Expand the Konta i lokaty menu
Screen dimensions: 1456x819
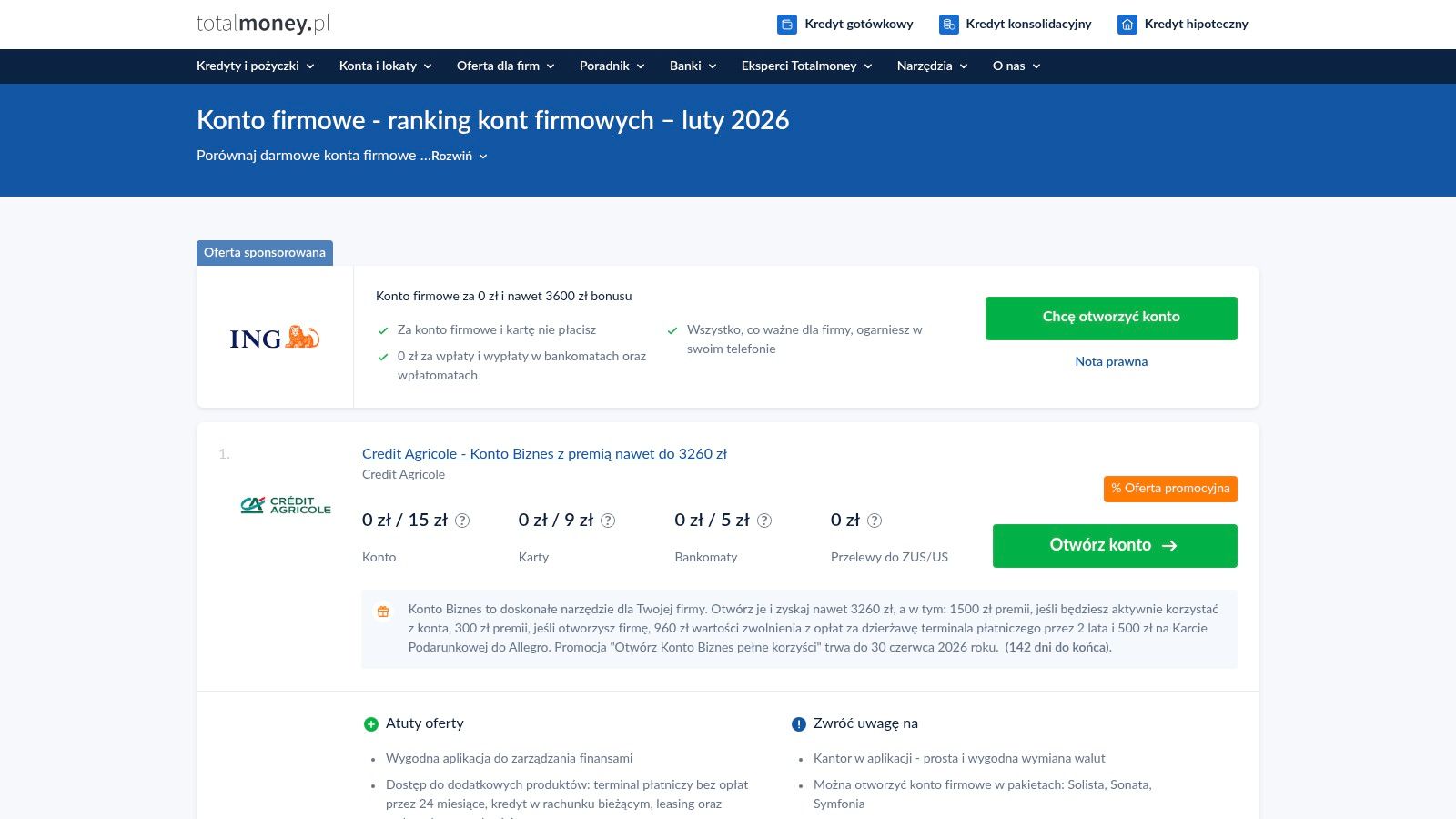(x=386, y=66)
